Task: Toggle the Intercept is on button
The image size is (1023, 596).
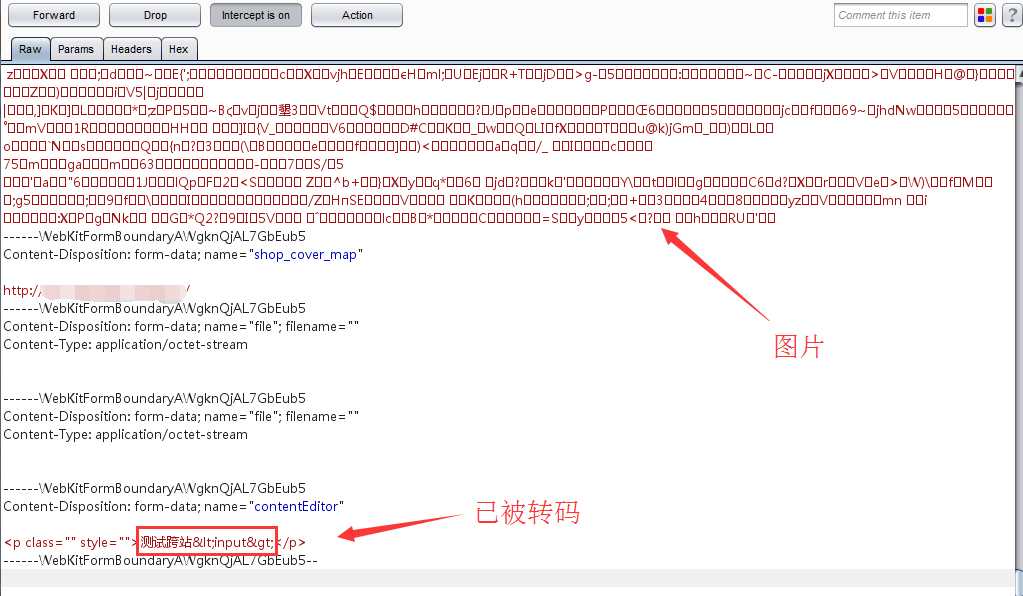Action: (x=256, y=15)
